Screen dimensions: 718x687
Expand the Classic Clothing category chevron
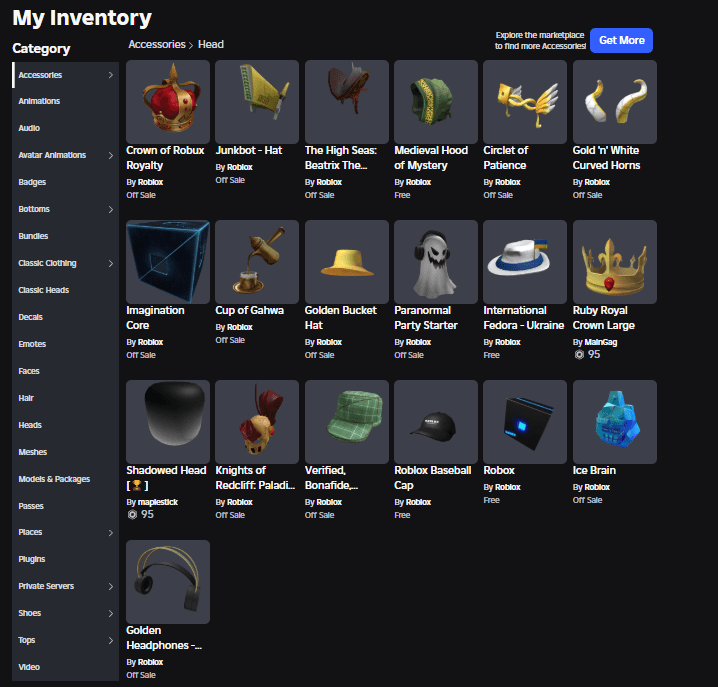(x=110, y=263)
